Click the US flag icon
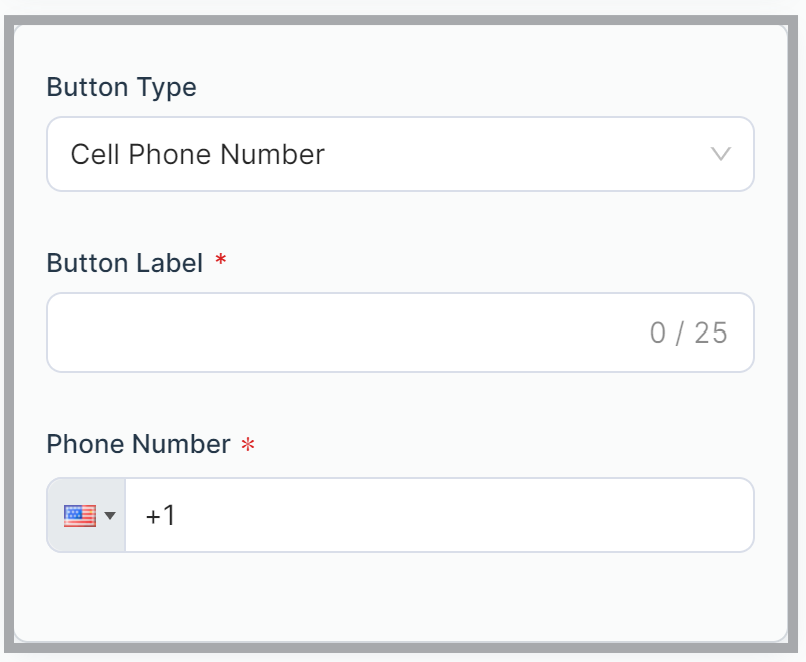Image resolution: width=806 pixels, height=662 pixels. click(x=80, y=516)
